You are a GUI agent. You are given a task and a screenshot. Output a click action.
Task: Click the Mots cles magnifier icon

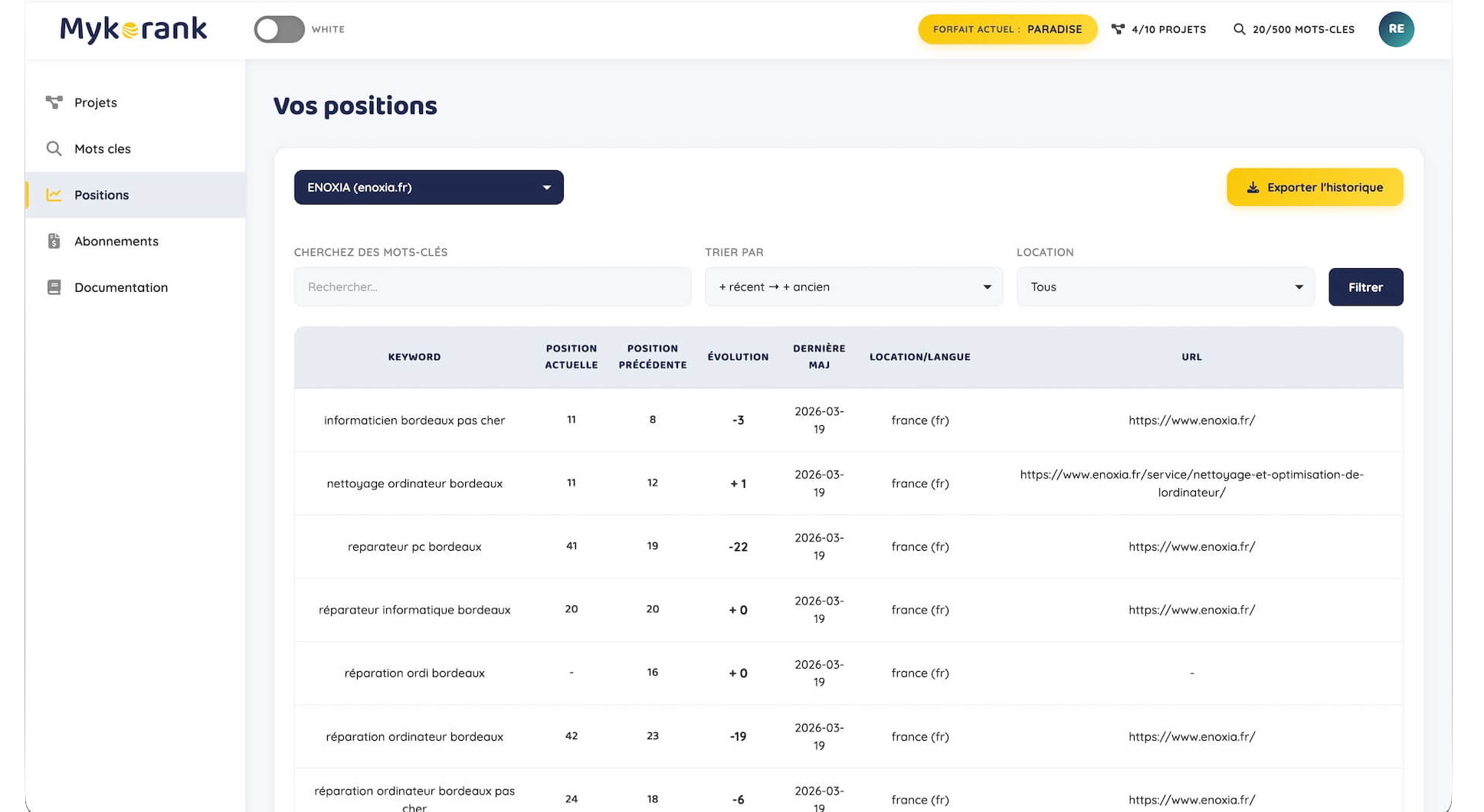pyautogui.click(x=54, y=149)
